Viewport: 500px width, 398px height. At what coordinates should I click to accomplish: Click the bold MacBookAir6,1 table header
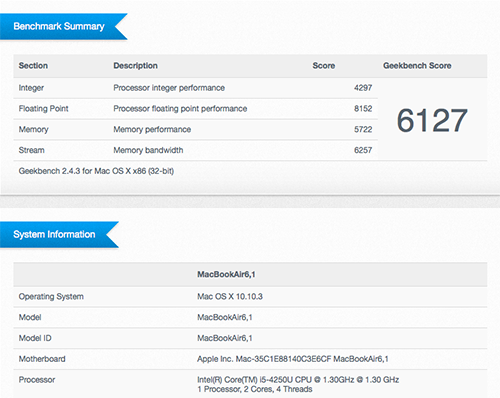click(226, 275)
